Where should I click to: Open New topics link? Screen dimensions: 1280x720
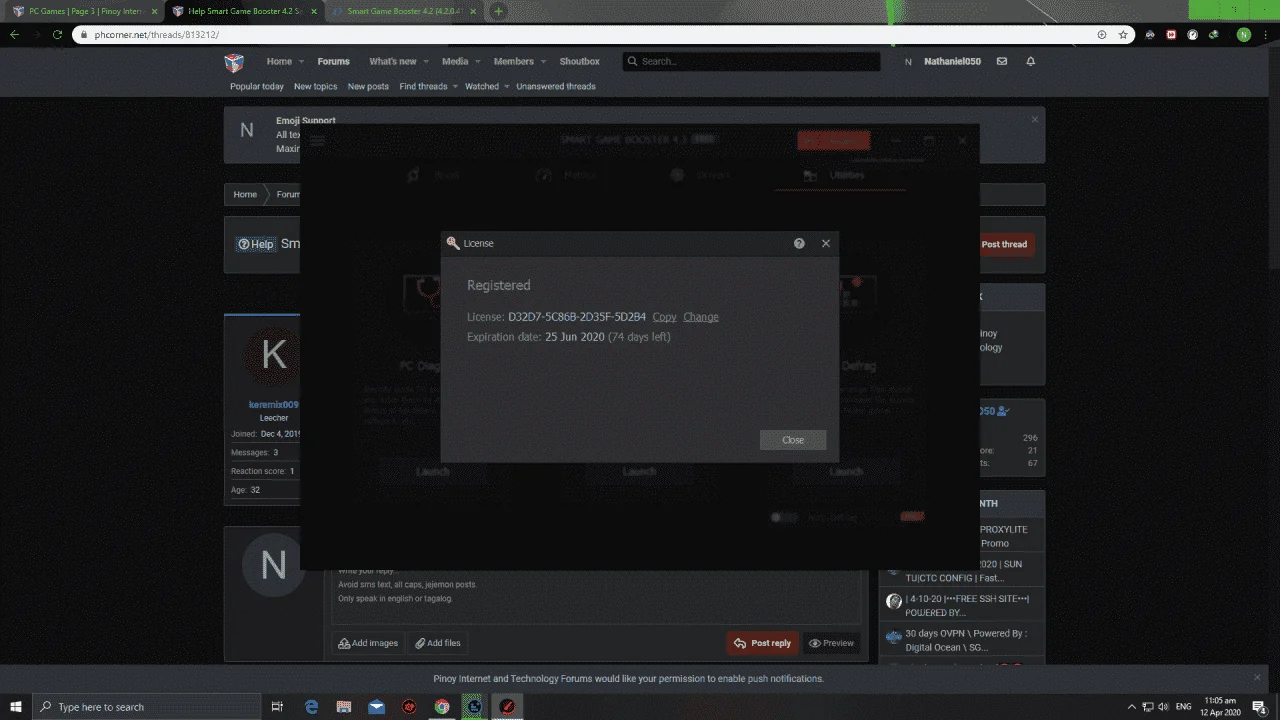pos(316,87)
